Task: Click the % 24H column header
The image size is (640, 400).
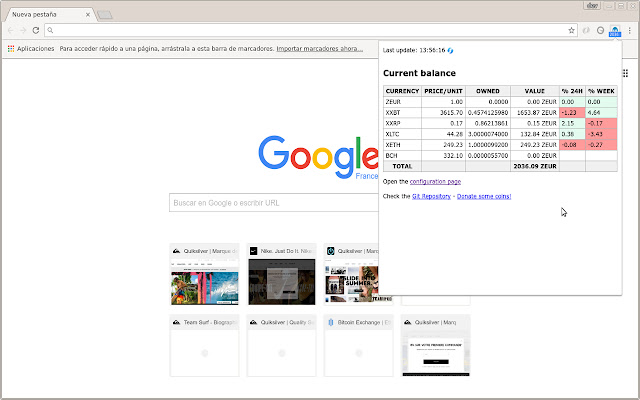Action: pos(572,91)
